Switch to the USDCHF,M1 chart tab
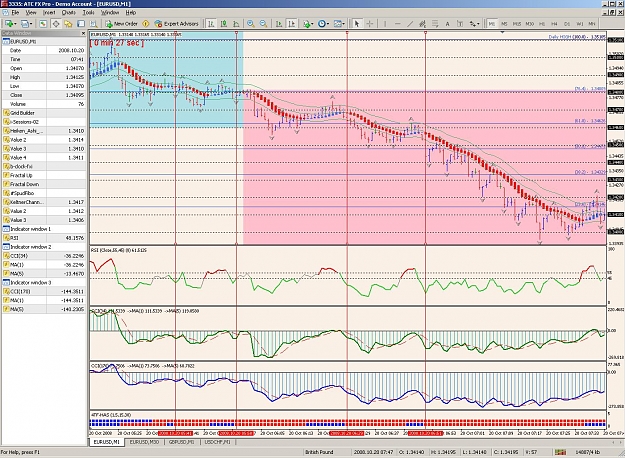Screen dimensions: 625x458 [217, 442]
